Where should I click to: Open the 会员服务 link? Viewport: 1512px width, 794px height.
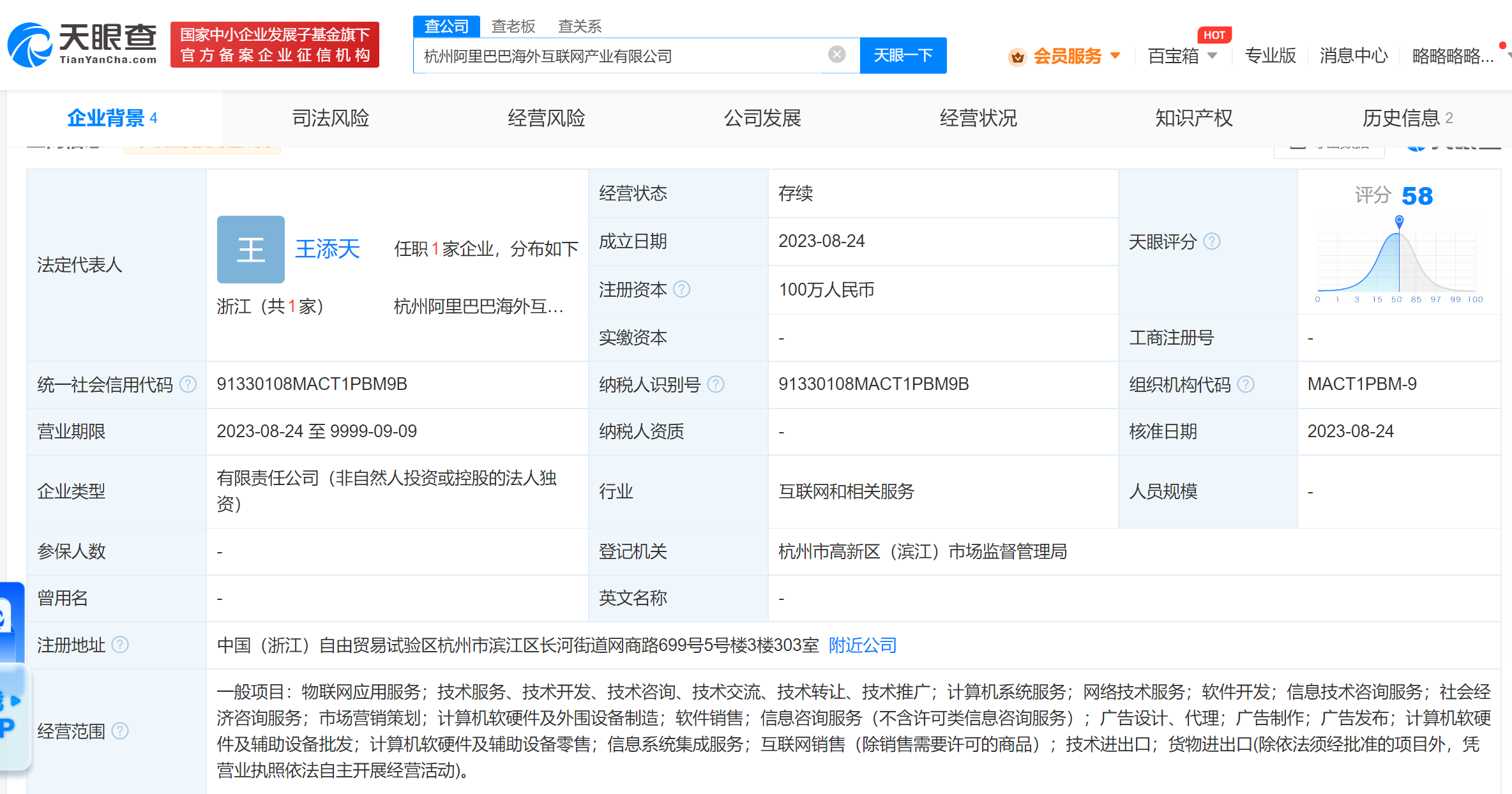[x=1068, y=56]
